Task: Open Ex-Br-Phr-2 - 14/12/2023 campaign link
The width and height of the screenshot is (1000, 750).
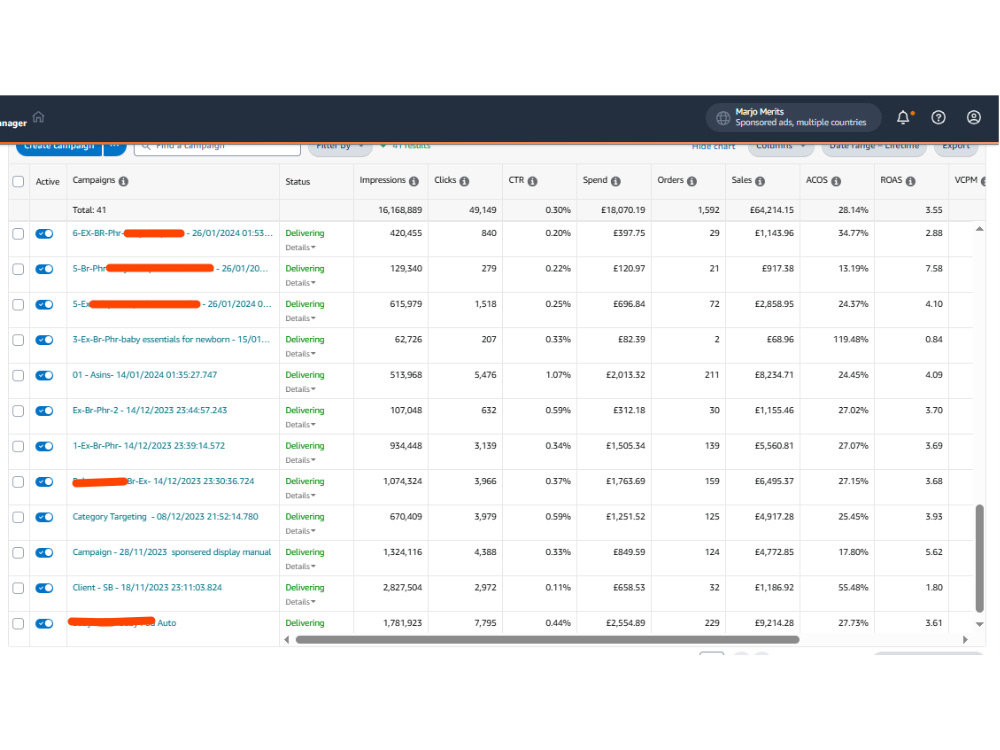Action: coord(150,410)
